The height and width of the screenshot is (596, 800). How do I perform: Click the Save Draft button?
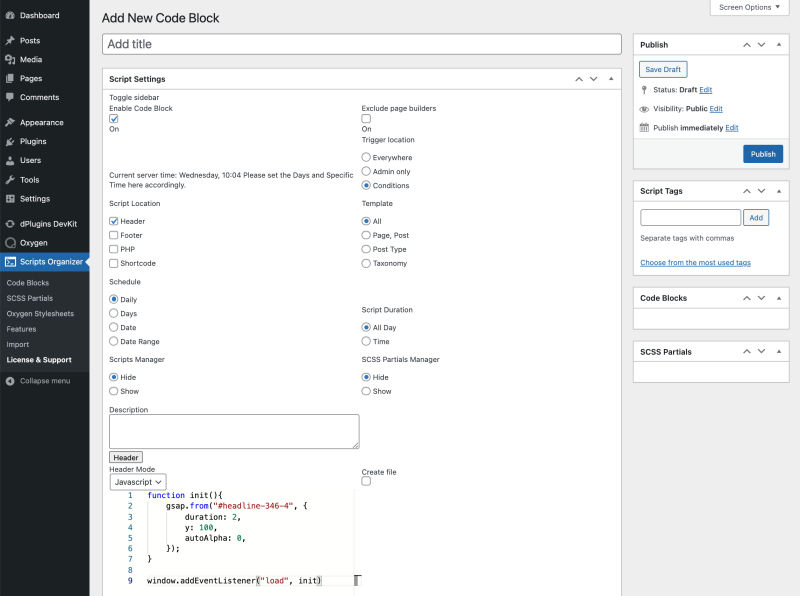(x=663, y=69)
